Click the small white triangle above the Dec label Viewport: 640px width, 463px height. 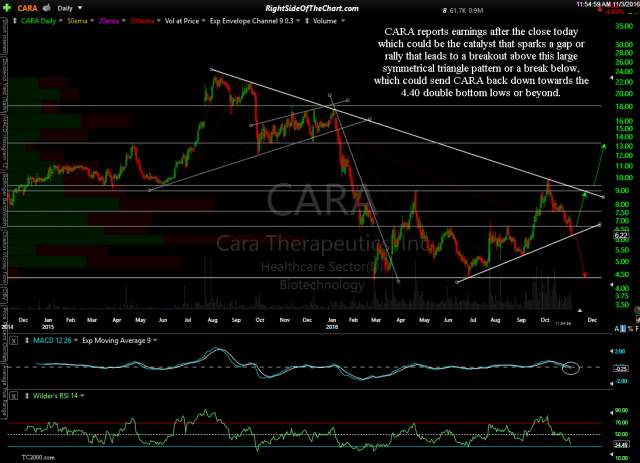tap(580, 311)
